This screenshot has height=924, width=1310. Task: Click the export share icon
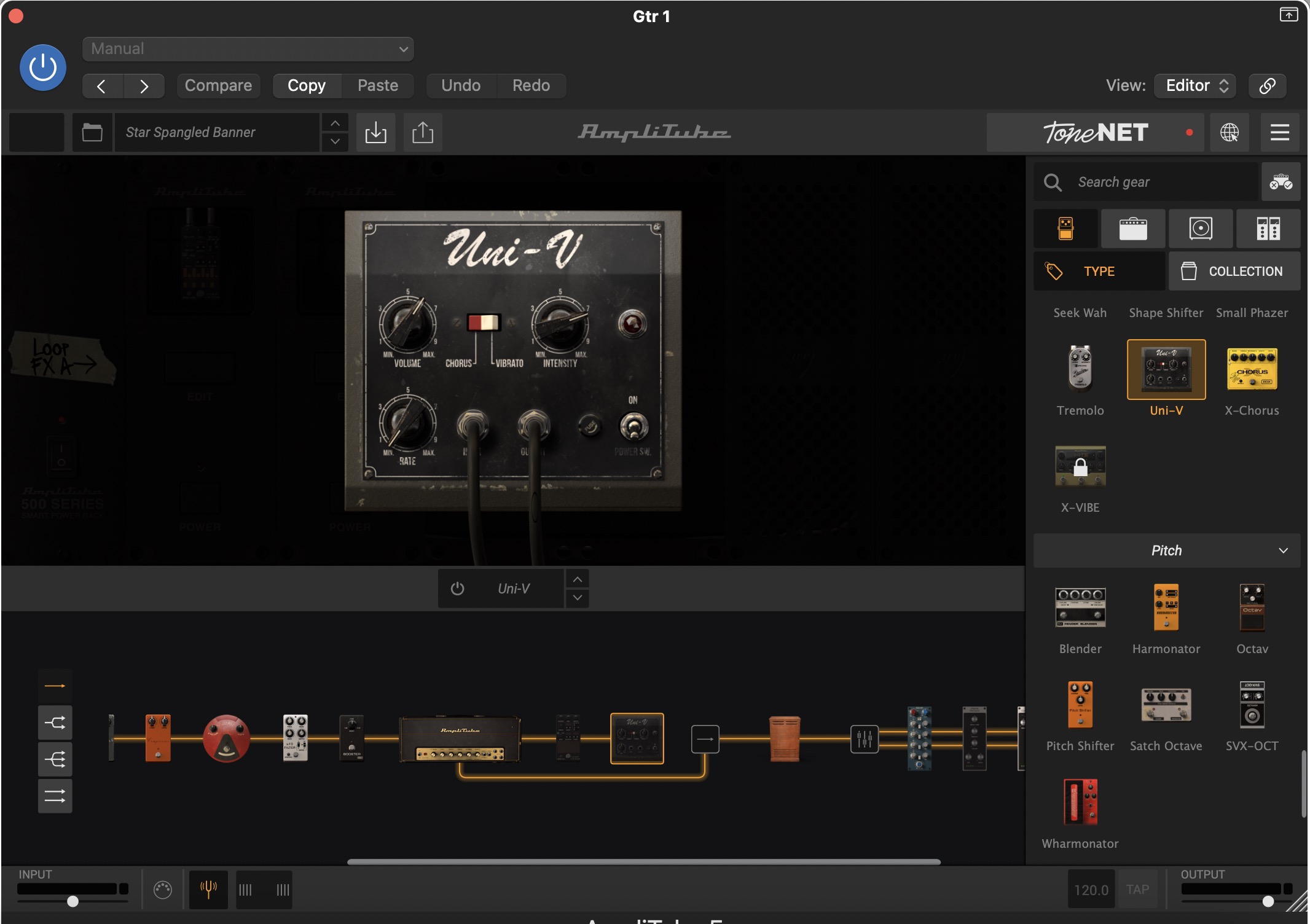click(423, 132)
